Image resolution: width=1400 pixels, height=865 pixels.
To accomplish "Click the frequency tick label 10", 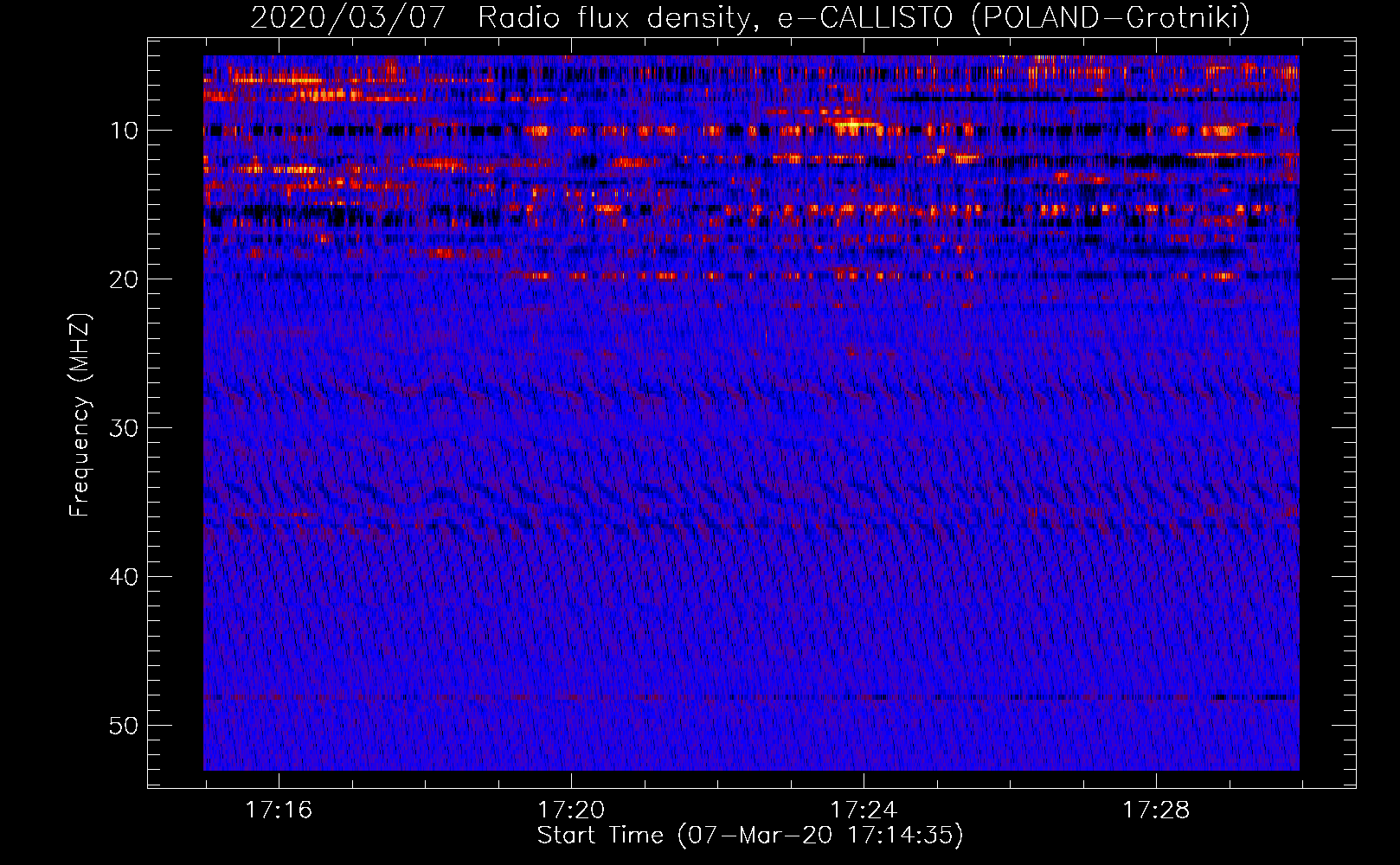I will click(x=125, y=131).
